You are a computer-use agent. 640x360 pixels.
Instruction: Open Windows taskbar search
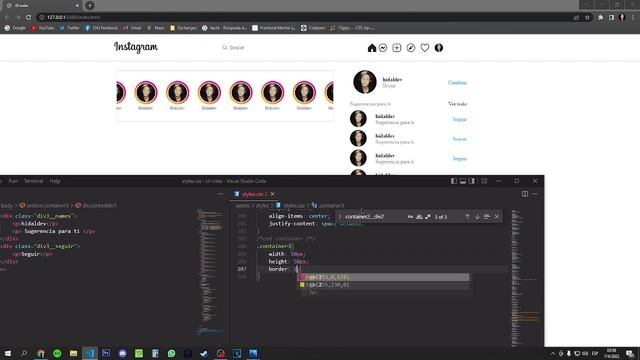24,353
